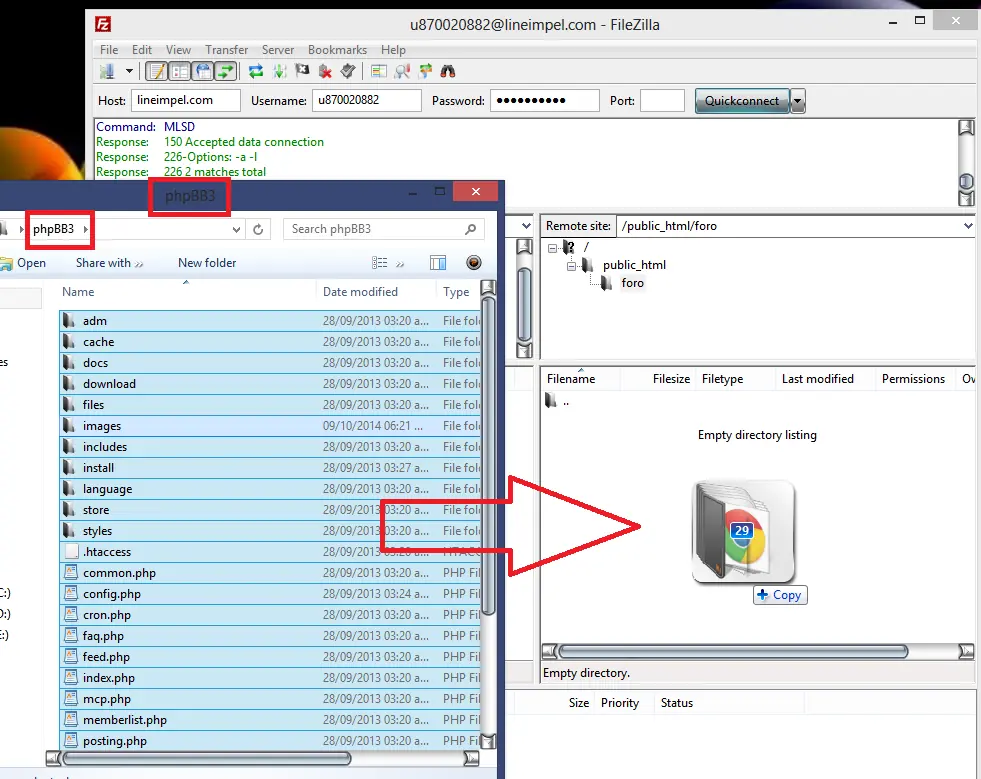Open the Quickconnect history dropdown

click(798, 101)
